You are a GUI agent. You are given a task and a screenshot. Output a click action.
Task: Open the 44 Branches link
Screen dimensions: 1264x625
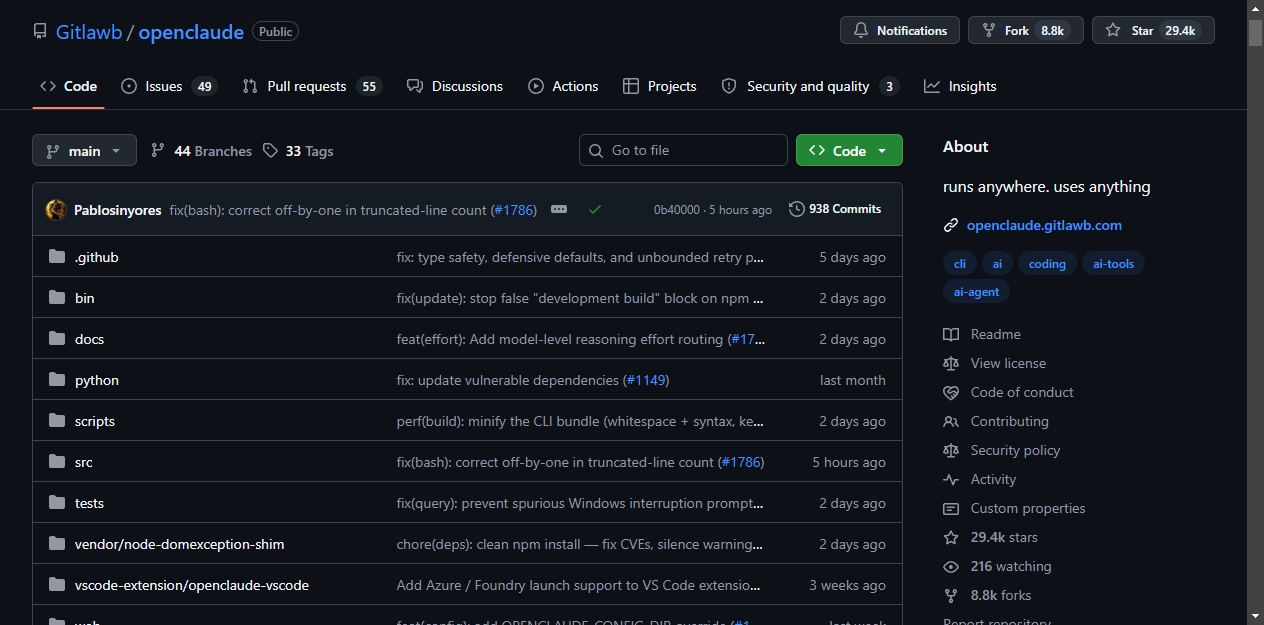click(201, 150)
